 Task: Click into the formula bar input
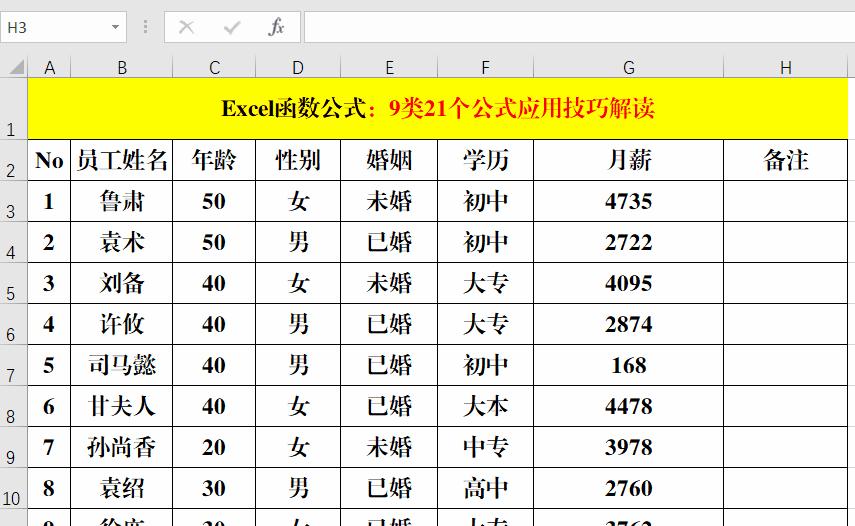click(x=580, y=27)
